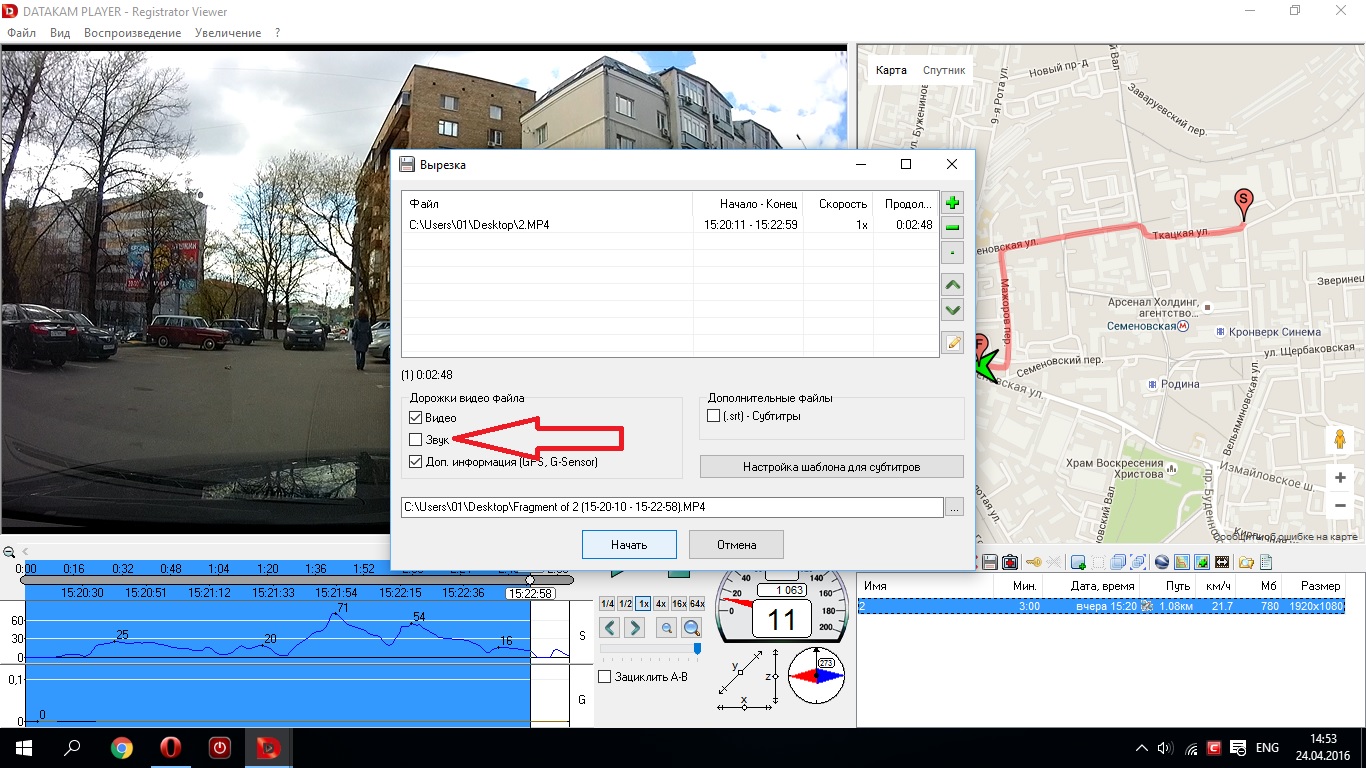Open Opera from the Windows taskbar

[x=171, y=748]
